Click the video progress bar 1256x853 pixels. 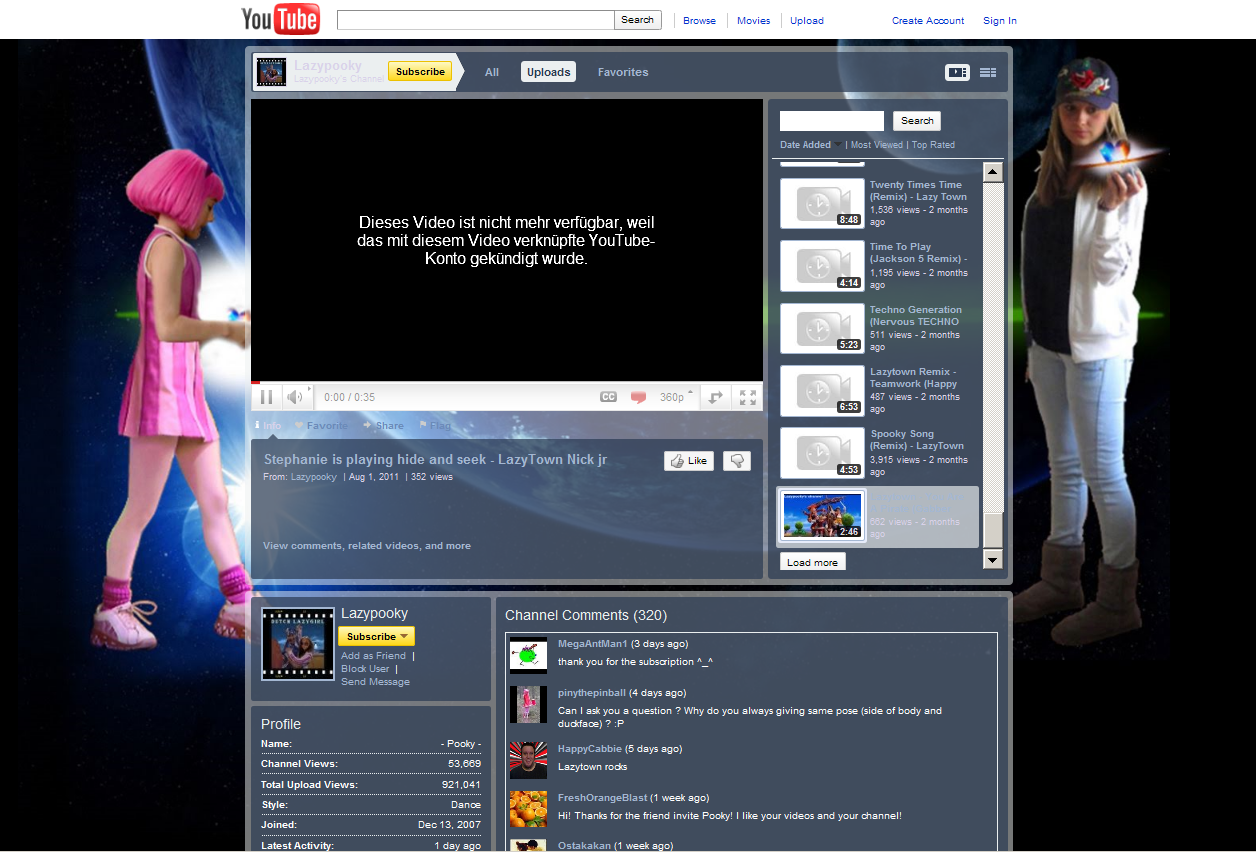pyautogui.click(x=506, y=382)
